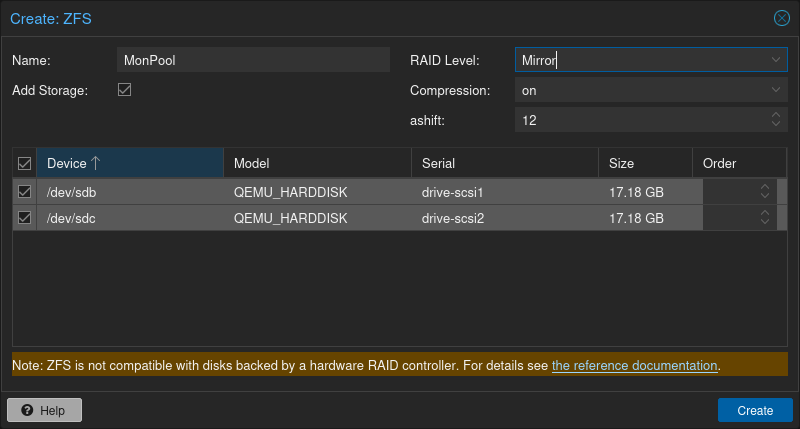Select the /dev/sdc device cell
The image size is (800, 429).
130,218
